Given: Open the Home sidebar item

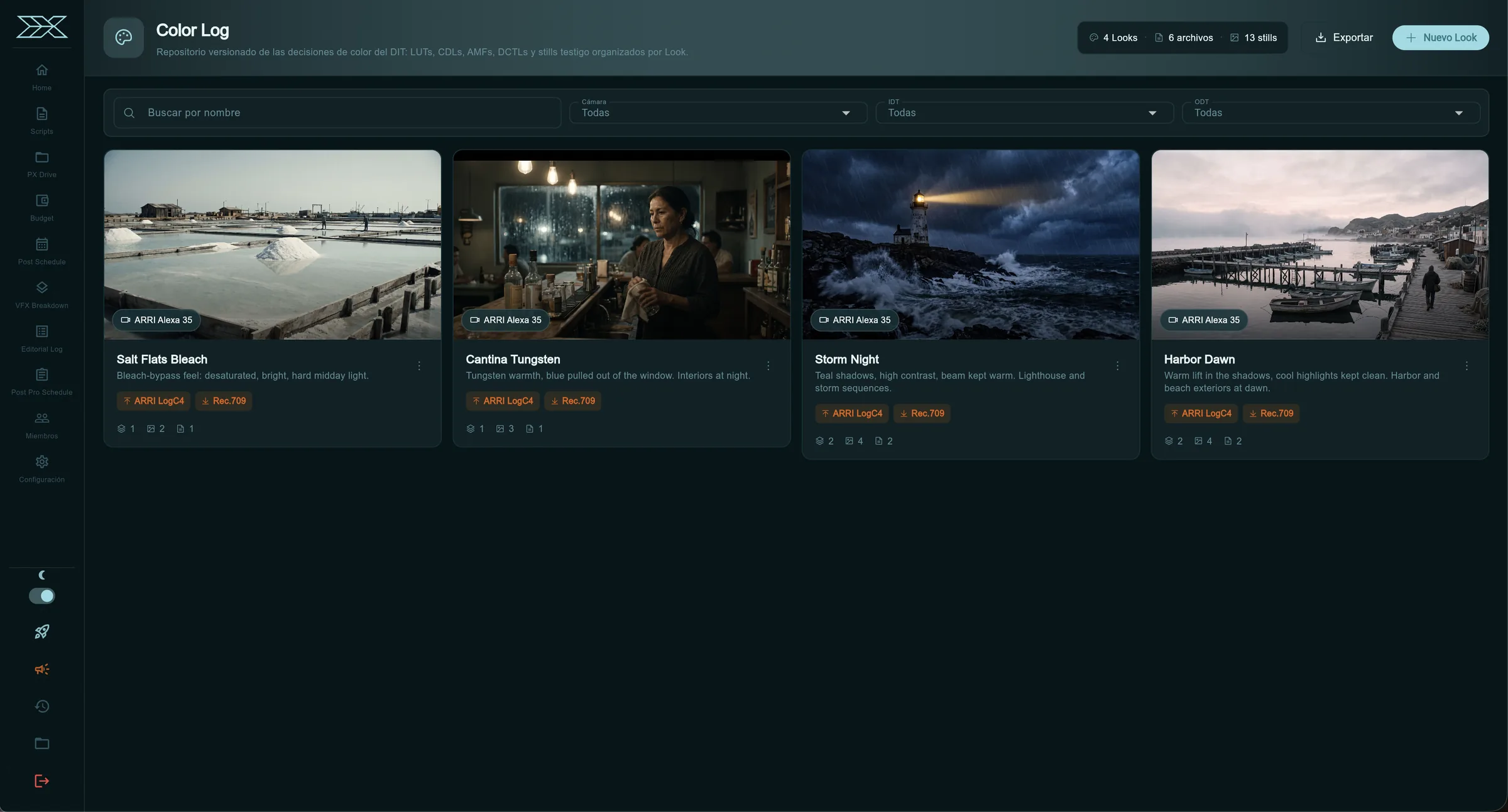Looking at the screenshot, I should pyautogui.click(x=41, y=77).
